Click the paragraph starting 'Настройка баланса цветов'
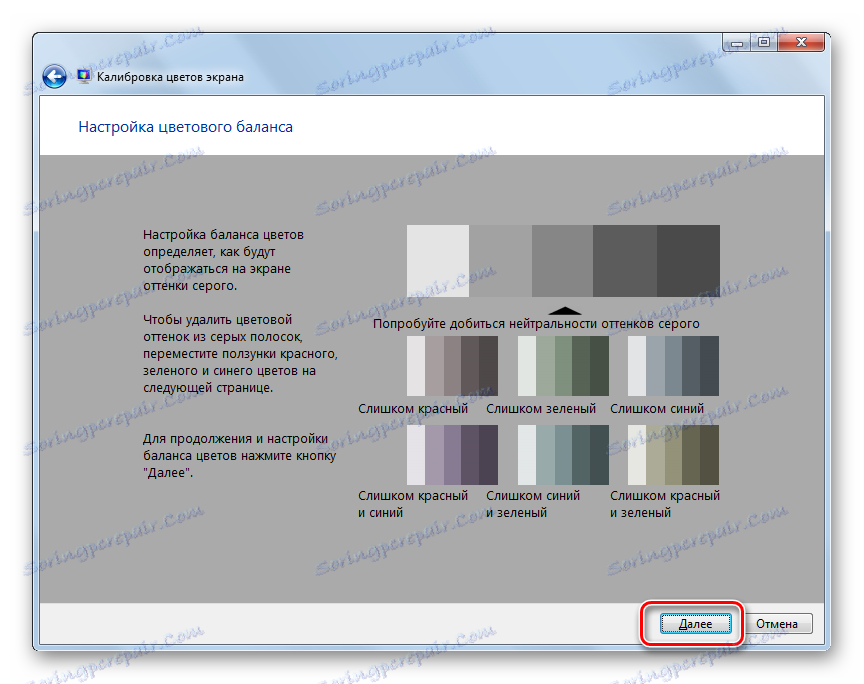The image size is (864, 684). [x=223, y=260]
